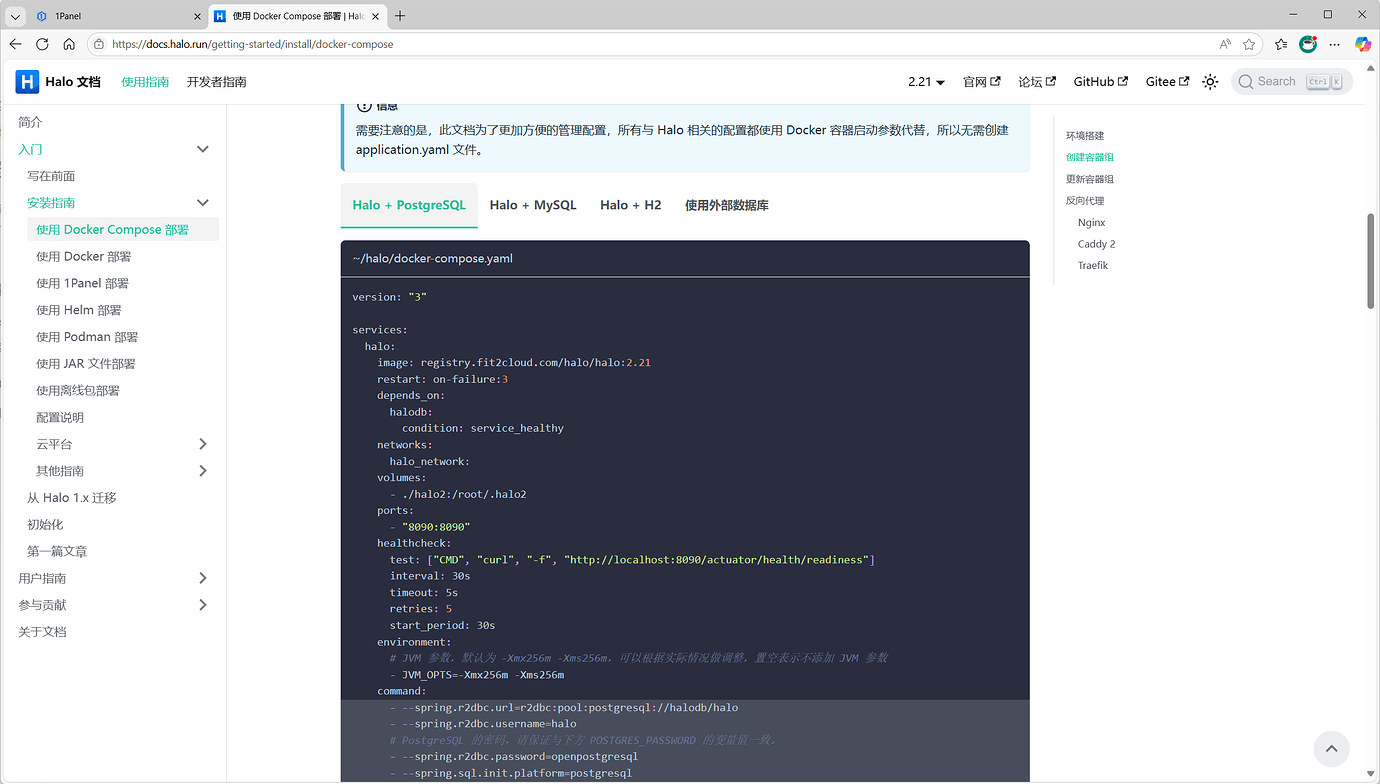This screenshot has height=784, width=1380.
Task: Navigate back with the browser back arrow
Action: tap(15, 44)
